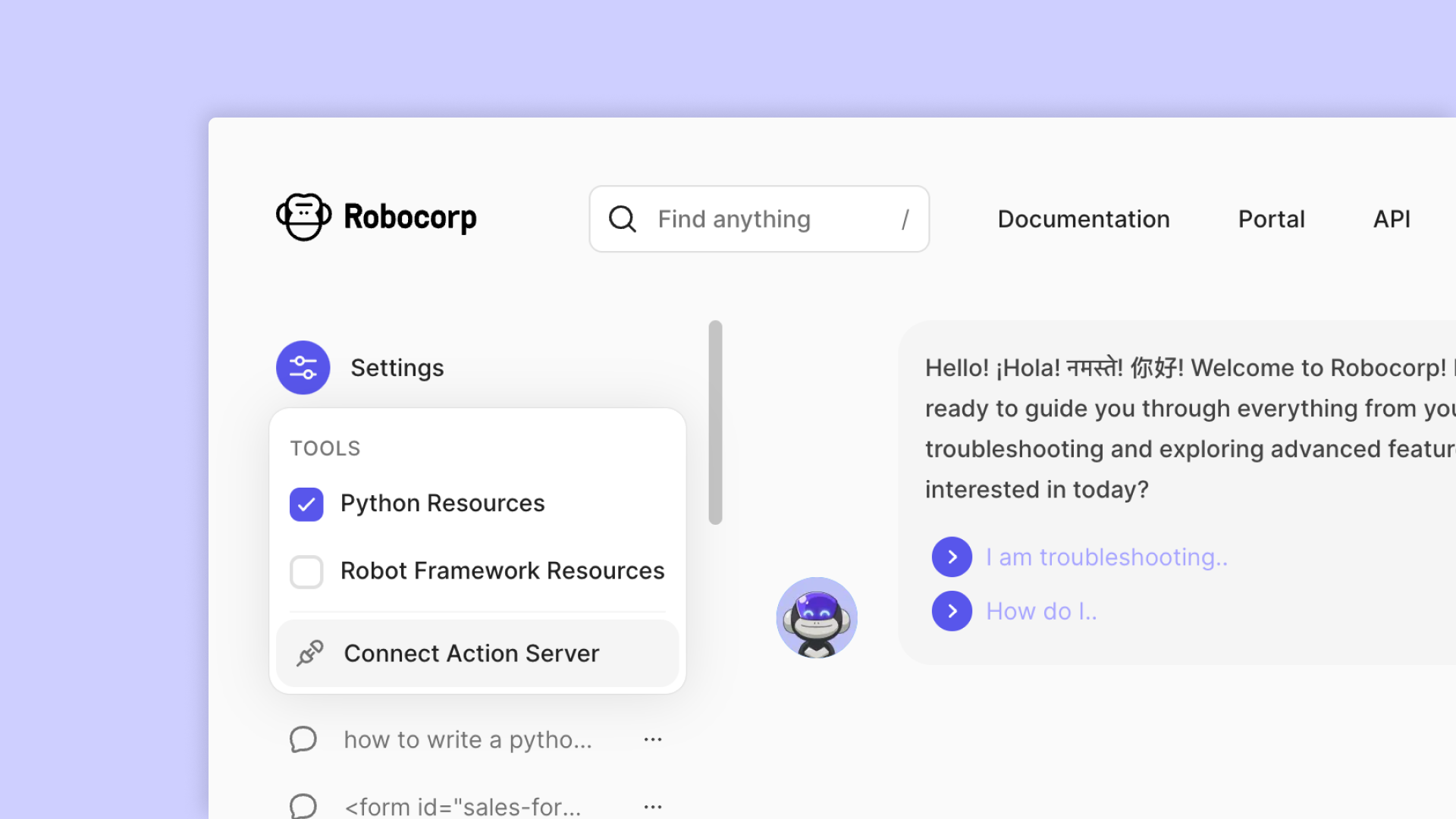
Task: Open the Settings label
Action: point(397,368)
